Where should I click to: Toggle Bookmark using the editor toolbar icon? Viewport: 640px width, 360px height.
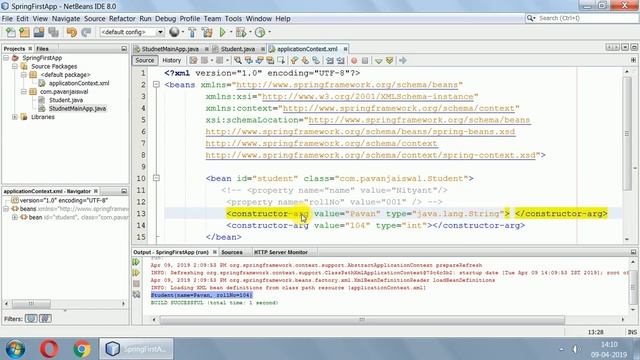coord(316,60)
